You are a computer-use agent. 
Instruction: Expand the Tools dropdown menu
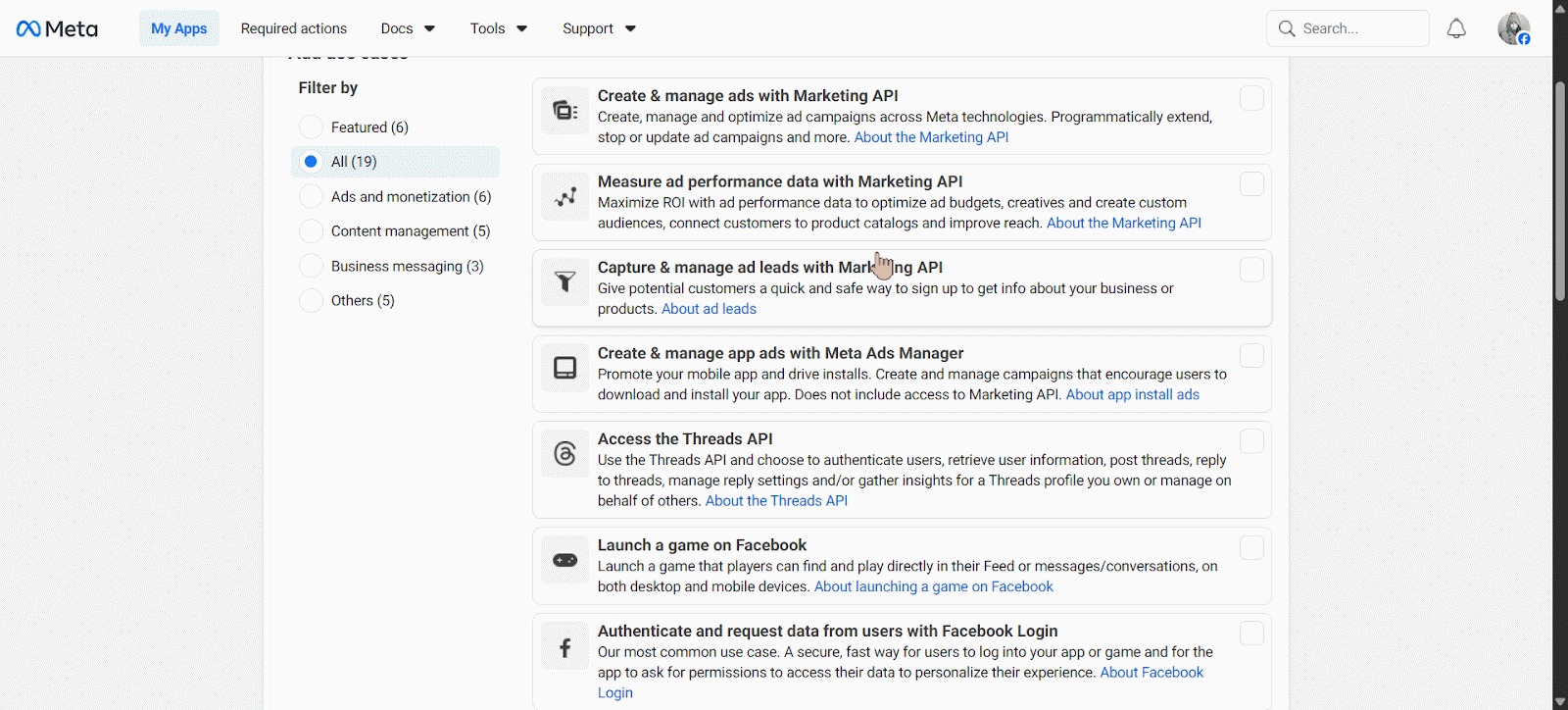click(498, 28)
